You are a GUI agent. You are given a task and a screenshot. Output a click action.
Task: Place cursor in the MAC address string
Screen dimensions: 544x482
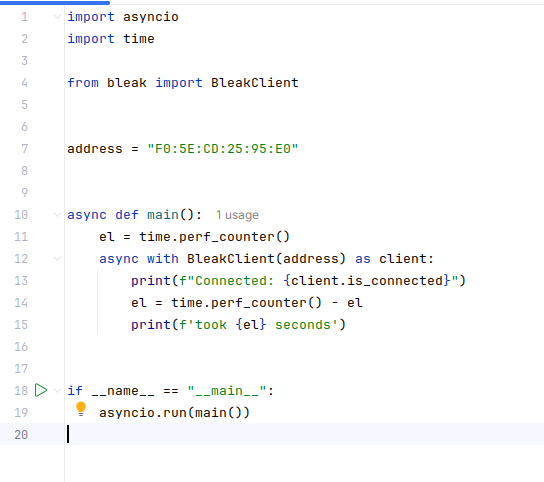(223, 149)
